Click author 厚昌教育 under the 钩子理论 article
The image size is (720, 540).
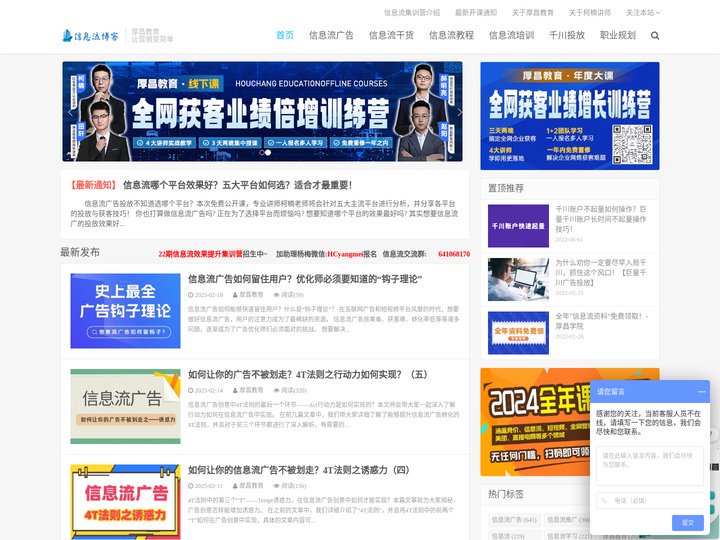251,295
